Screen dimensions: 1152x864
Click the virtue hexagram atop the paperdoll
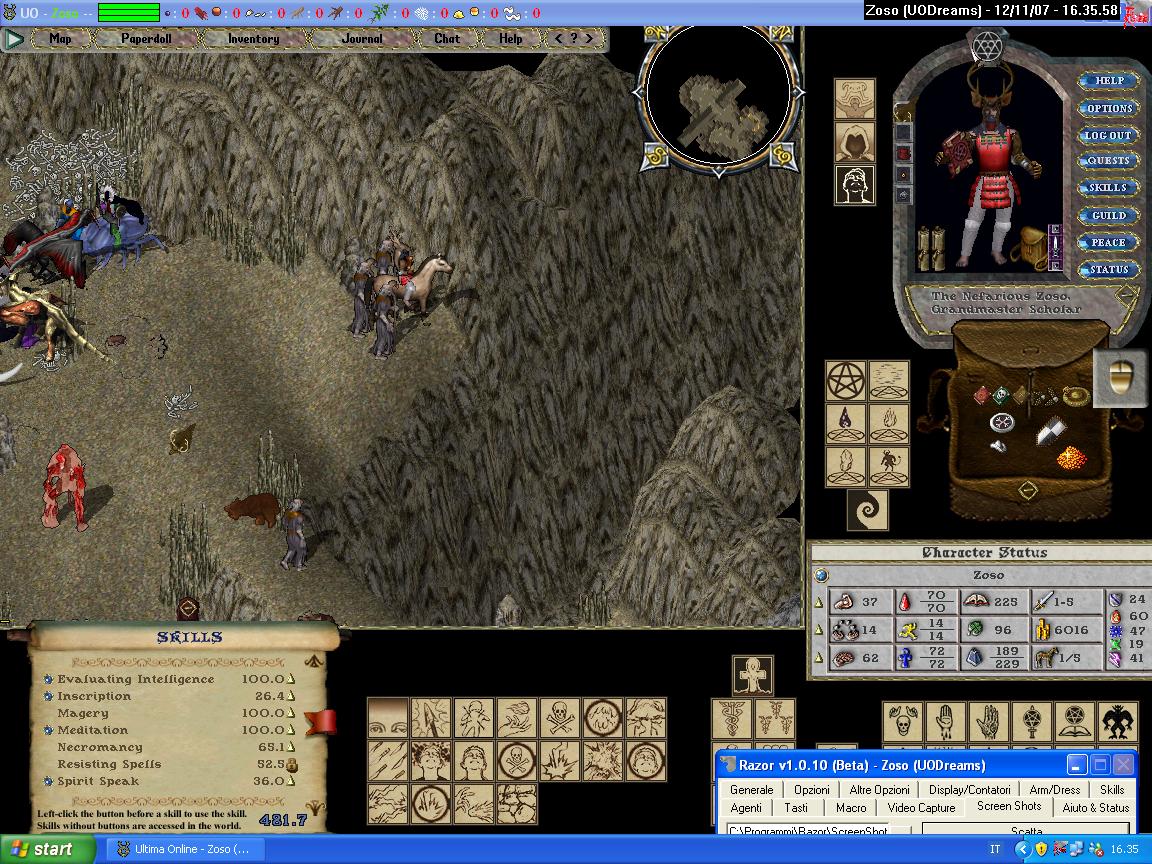987,46
